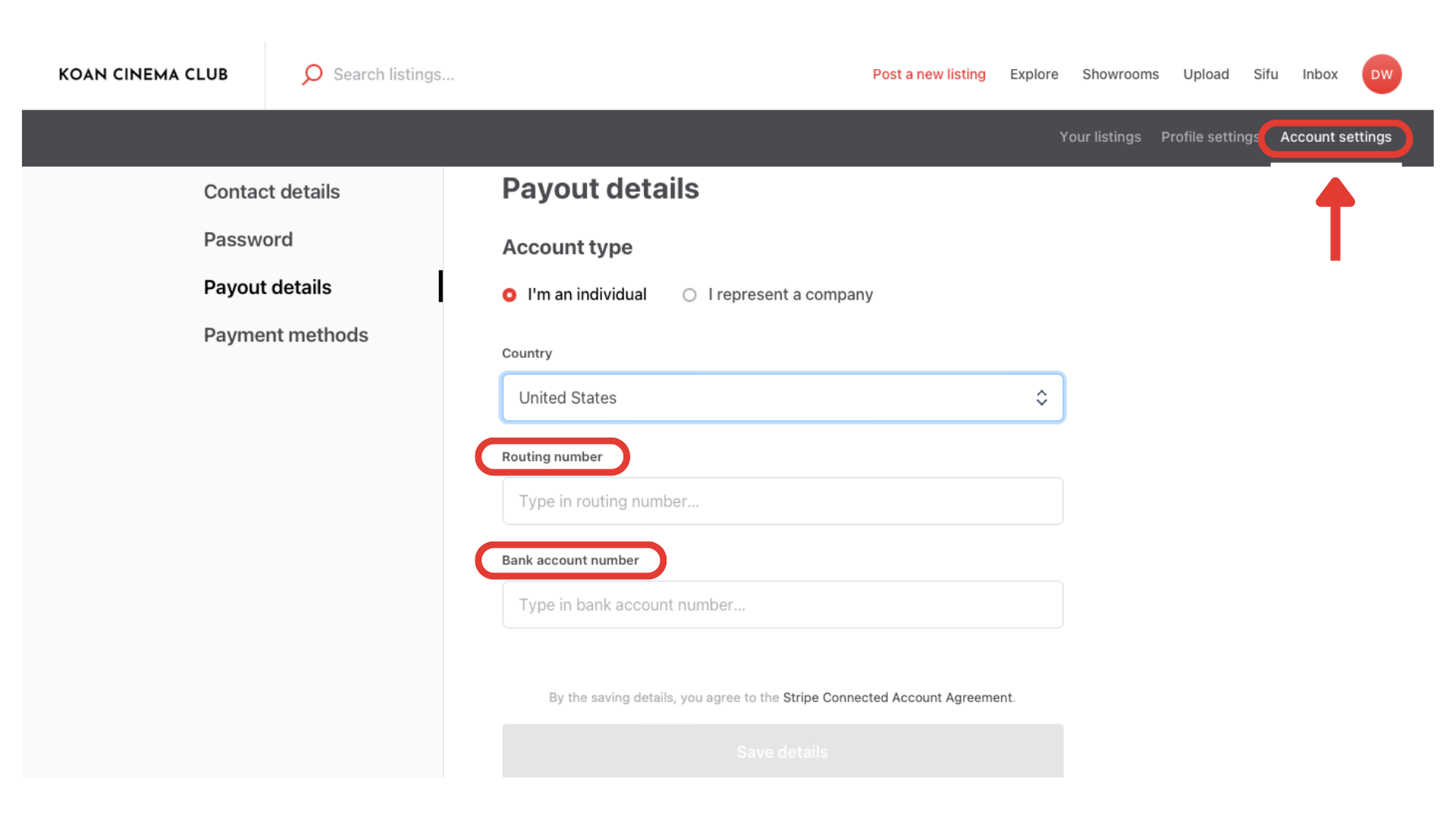Open the Country dropdown showing United States

click(x=783, y=397)
